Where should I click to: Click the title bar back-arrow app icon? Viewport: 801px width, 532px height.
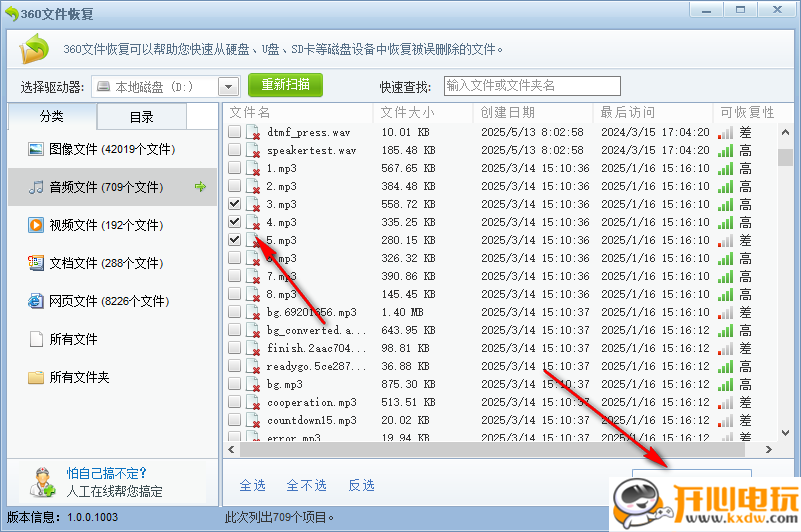(x=11, y=14)
